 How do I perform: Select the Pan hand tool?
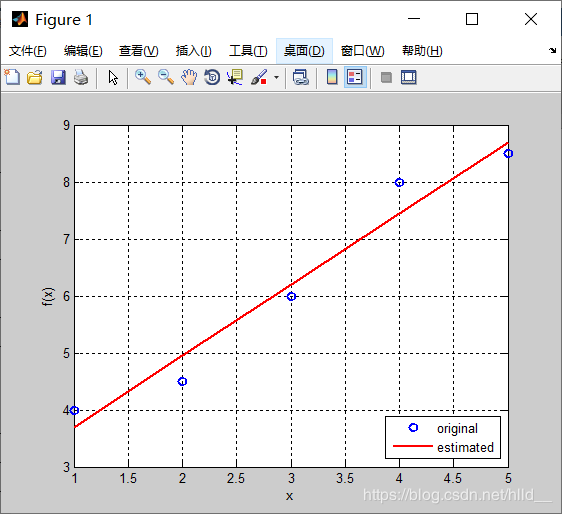[189, 77]
